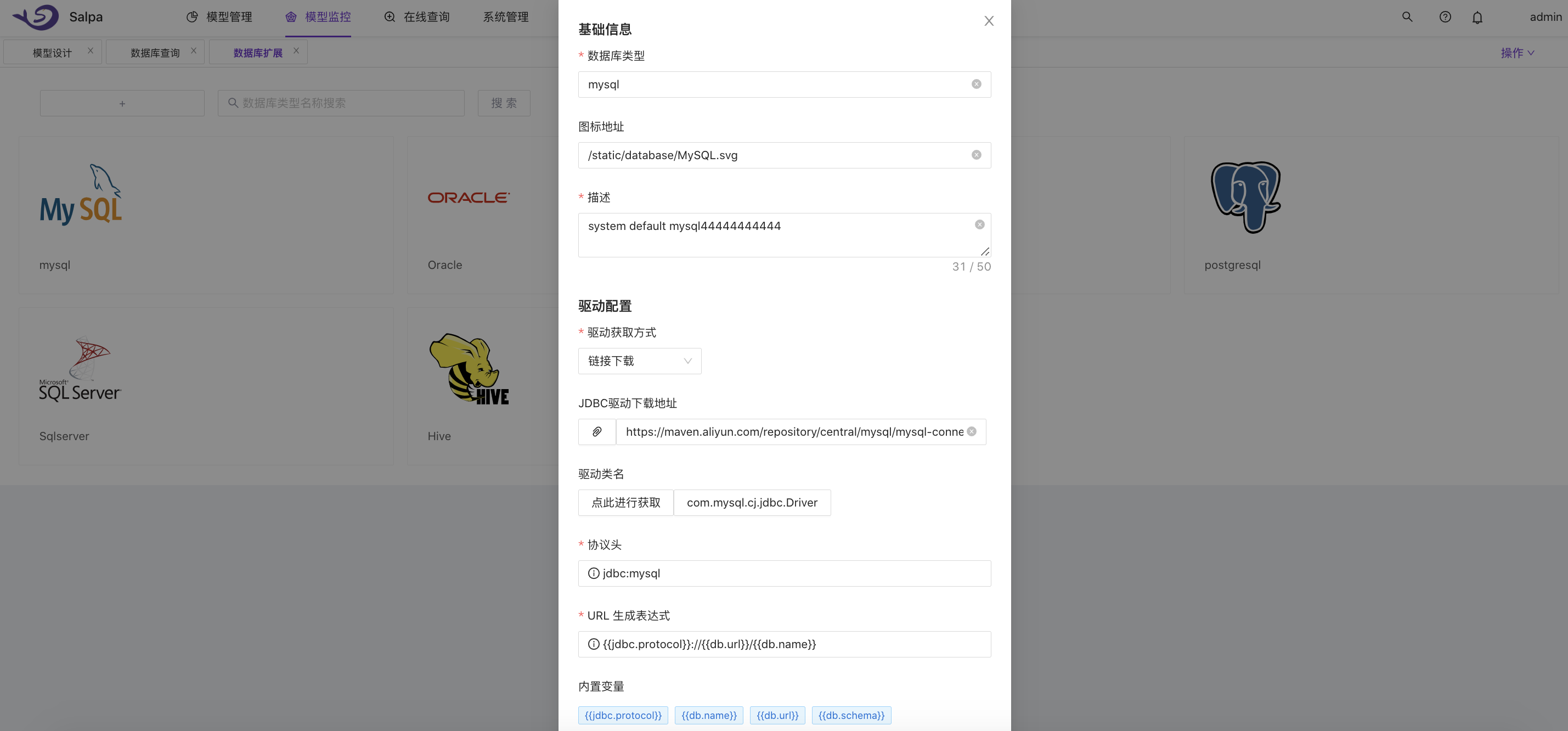The width and height of the screenshot is (1568, 731).
Task: Insert the {{db.name}} variable tag
Action: pos(708,715)
